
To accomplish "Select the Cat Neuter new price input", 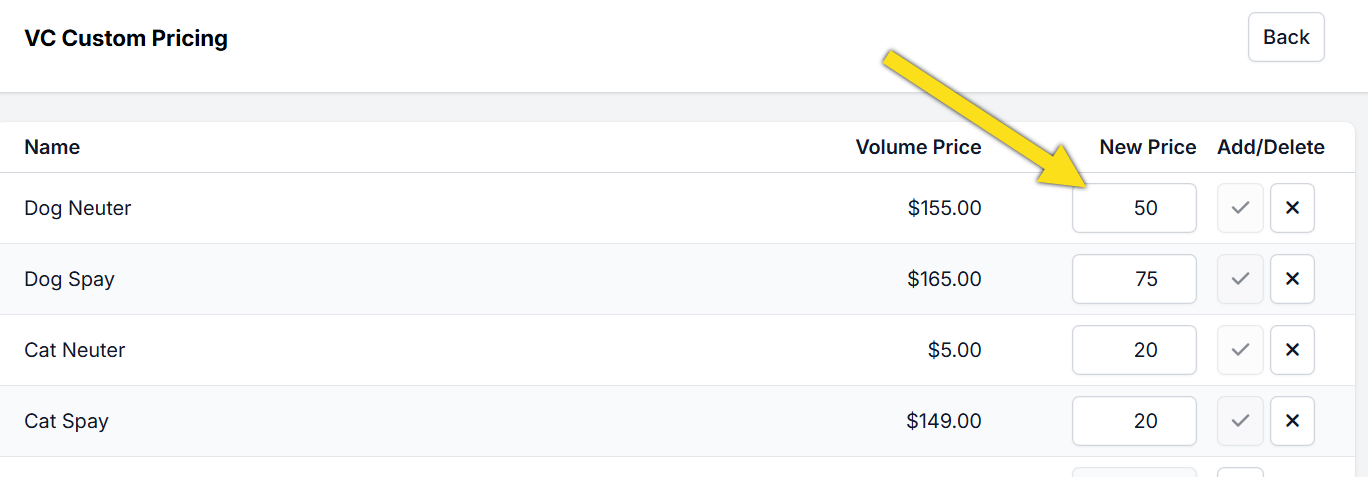I will pos(1134,350).
